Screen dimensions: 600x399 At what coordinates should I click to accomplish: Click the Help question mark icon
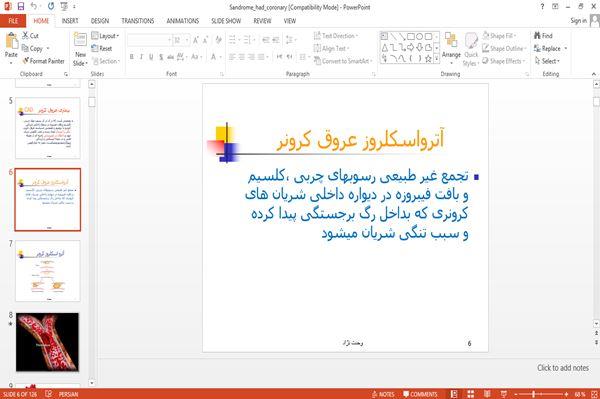(542, 7)
